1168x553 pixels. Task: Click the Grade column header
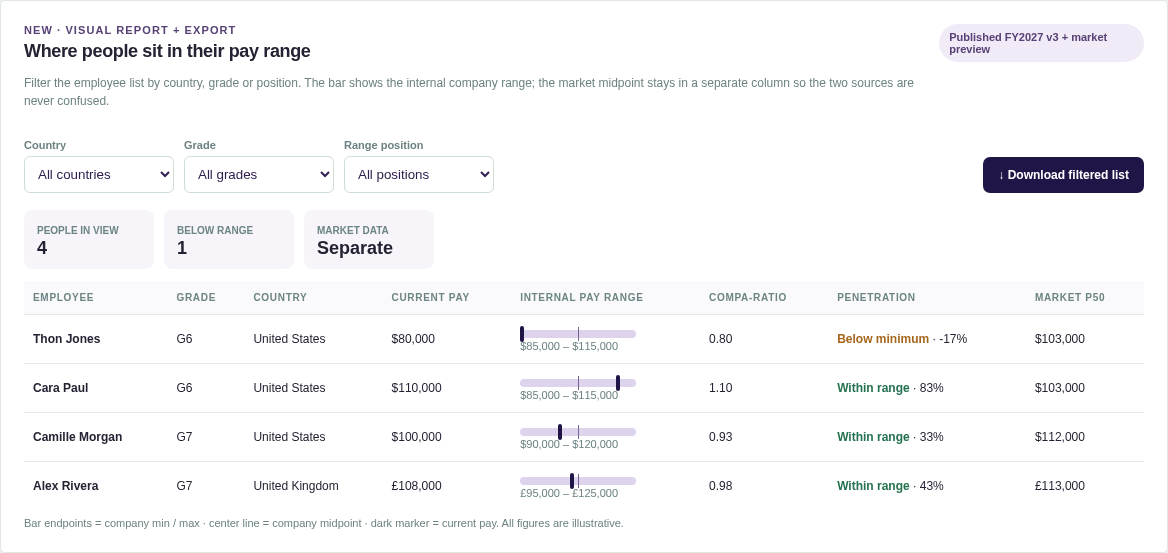pos(196,297)
